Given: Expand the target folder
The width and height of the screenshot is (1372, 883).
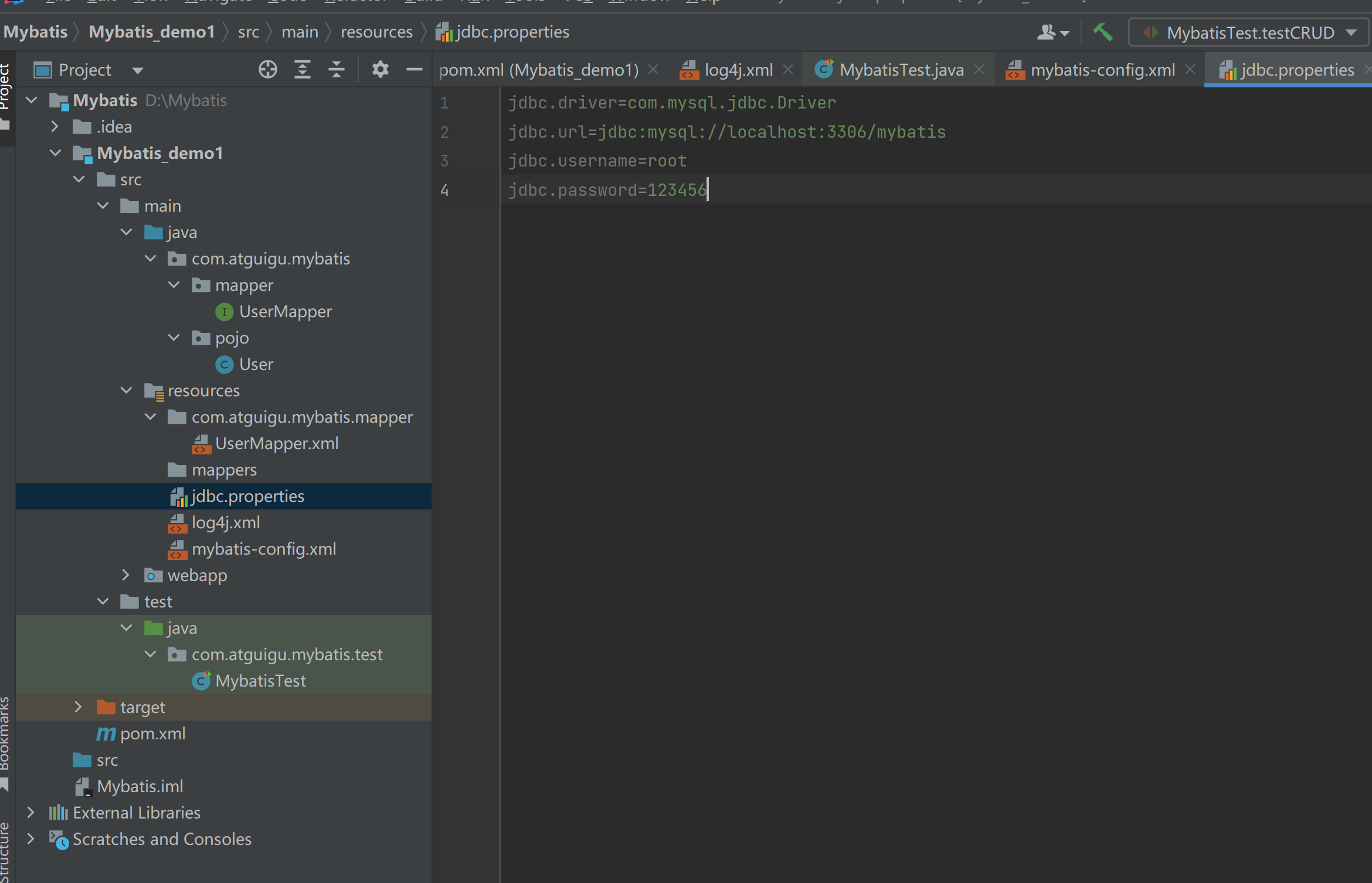Looking at the screenshot, I should coord(78,707).
